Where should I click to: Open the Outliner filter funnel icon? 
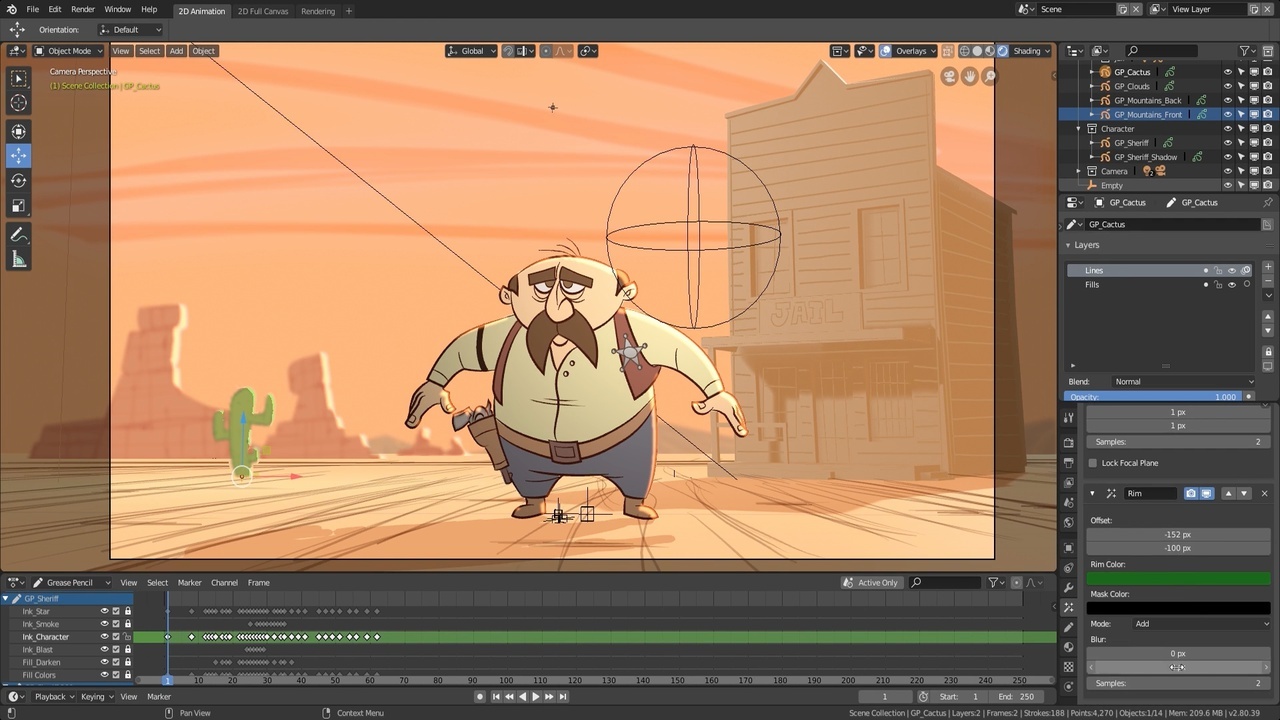coord(1243,50)
